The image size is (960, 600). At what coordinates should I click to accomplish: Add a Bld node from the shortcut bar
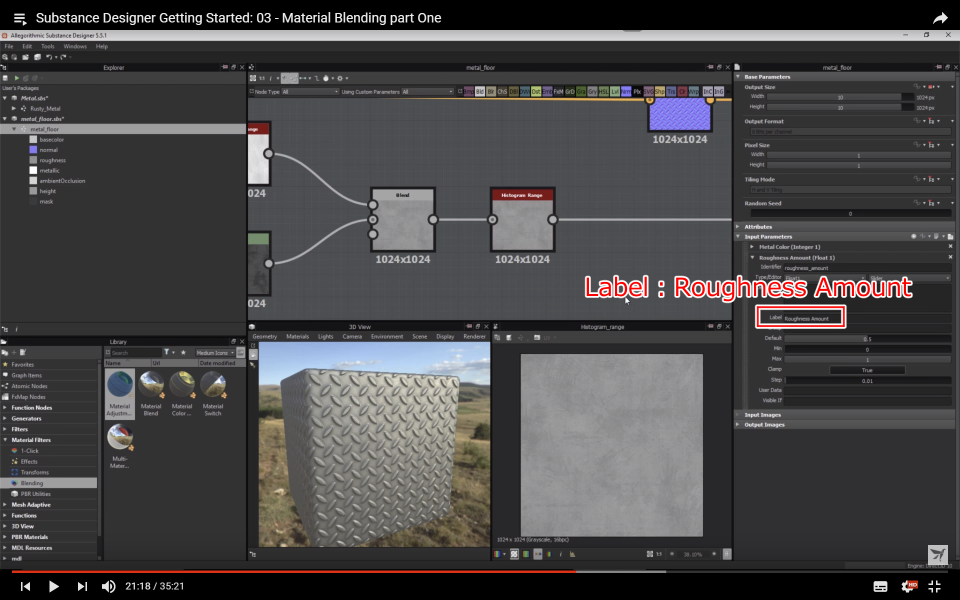click(480, 92)
